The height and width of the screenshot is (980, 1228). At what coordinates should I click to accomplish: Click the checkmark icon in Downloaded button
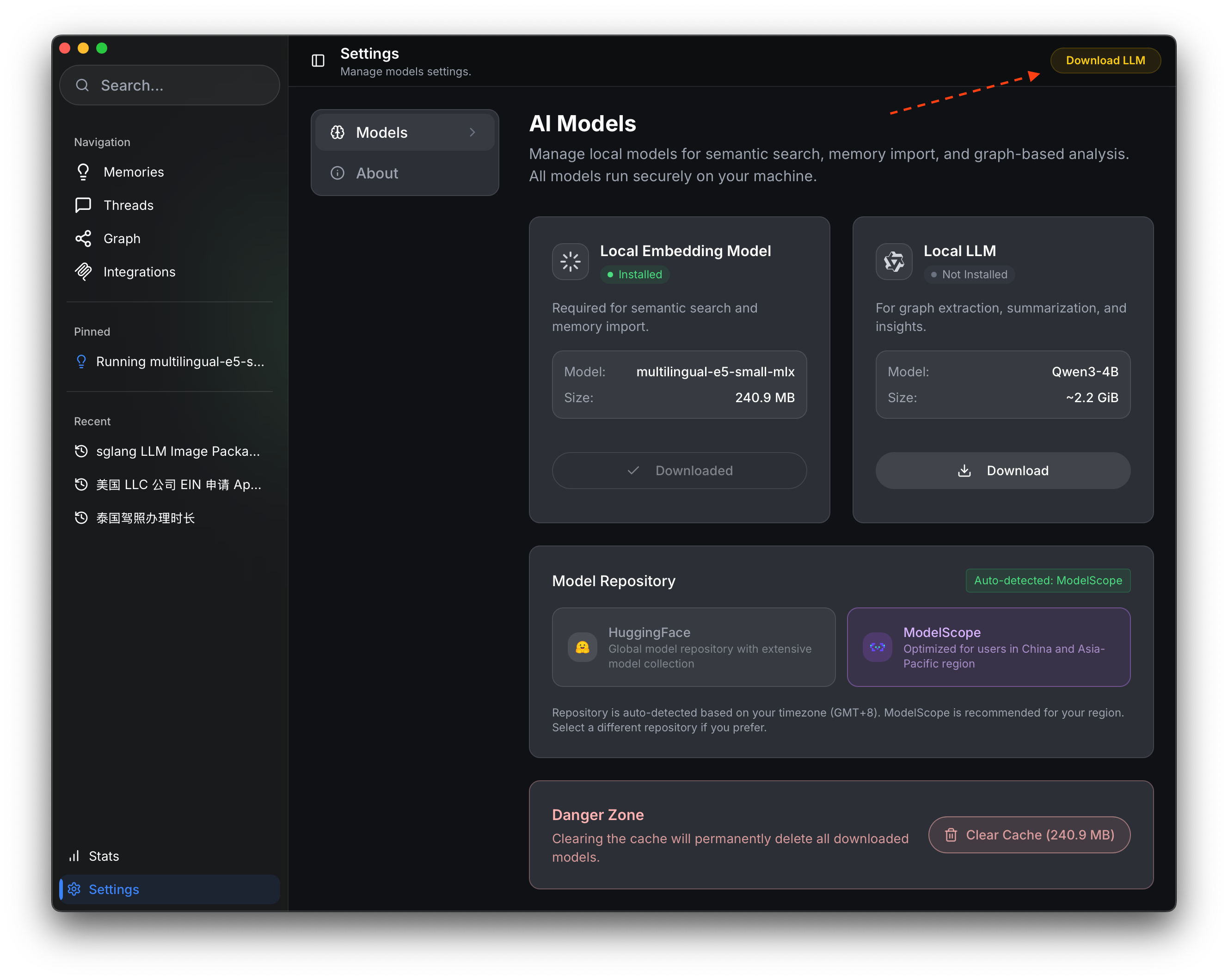633,471
